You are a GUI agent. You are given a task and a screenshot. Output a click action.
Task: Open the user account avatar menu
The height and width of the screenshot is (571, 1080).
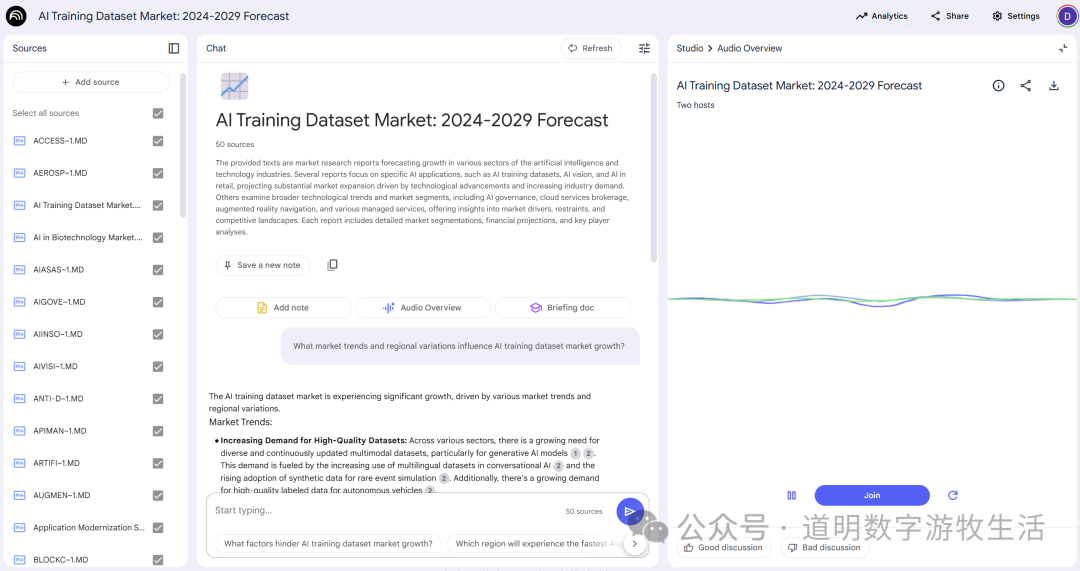[x=1065, y=16]
